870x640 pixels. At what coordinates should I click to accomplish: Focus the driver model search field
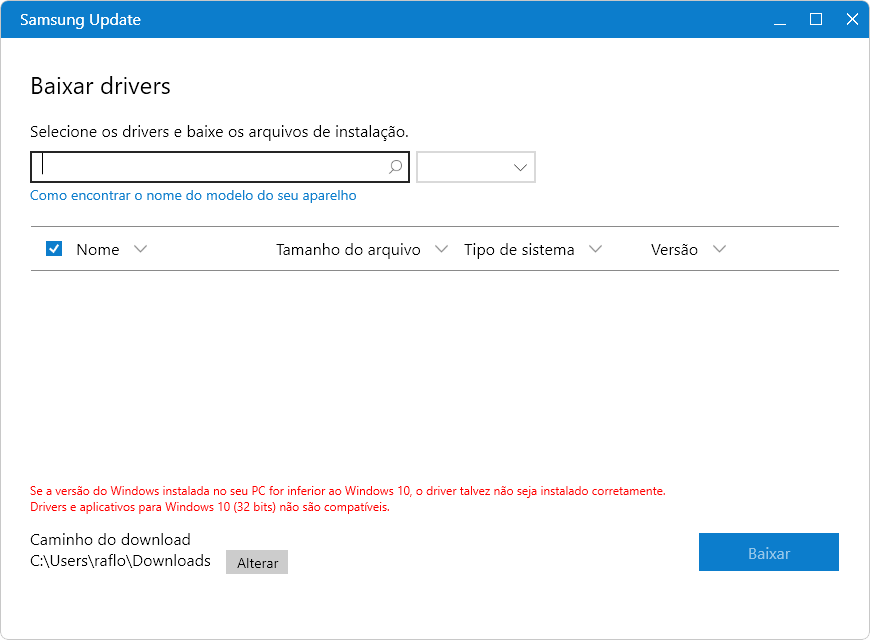click(220, 167)
